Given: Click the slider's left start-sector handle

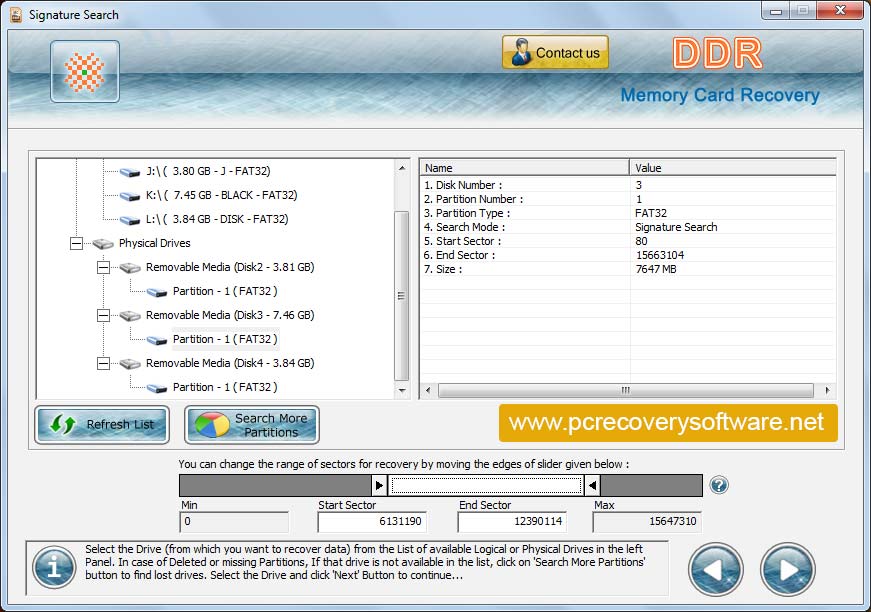Looking at the screenshot, I should (379, 485).
